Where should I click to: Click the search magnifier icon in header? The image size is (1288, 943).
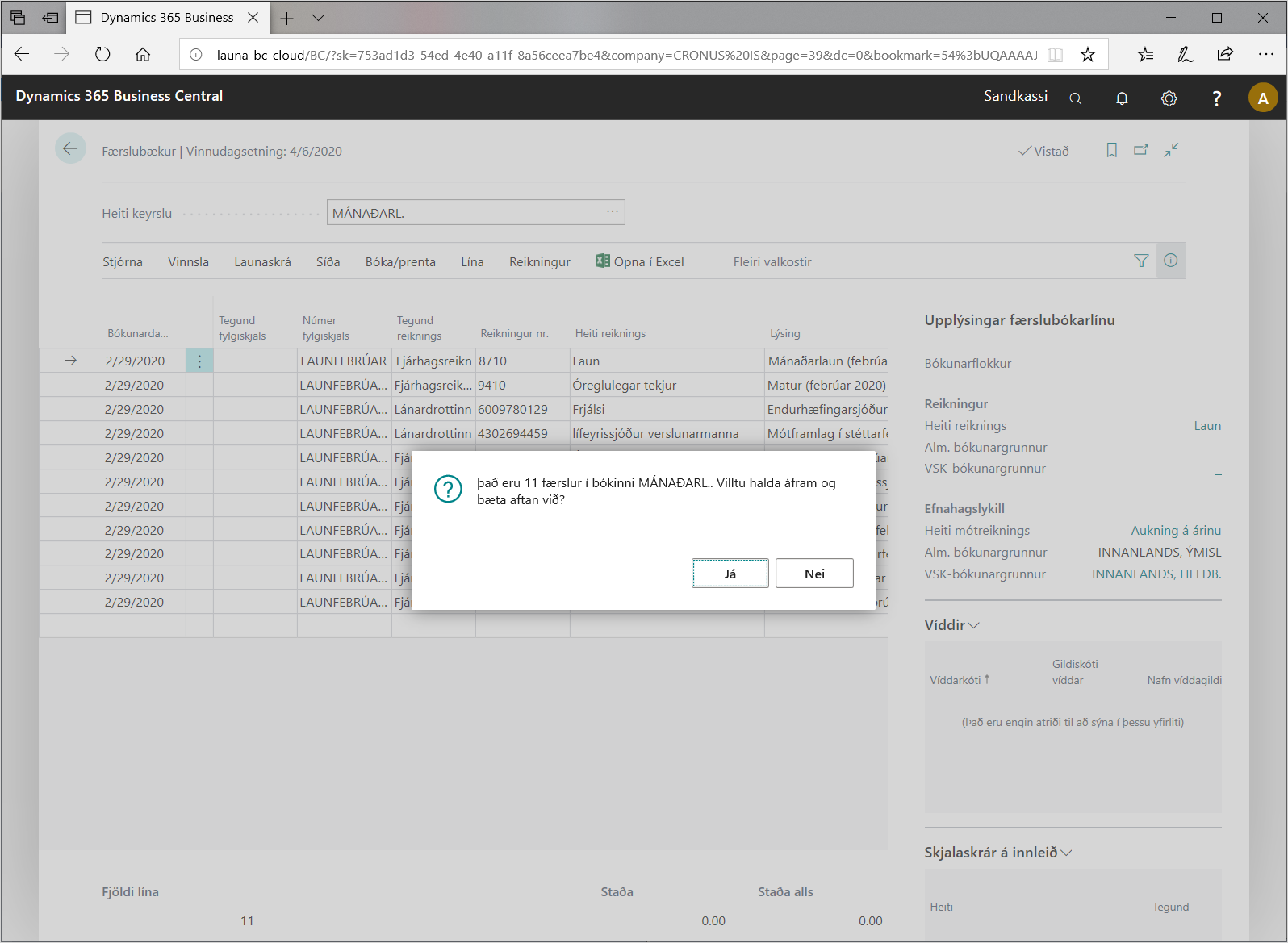(1075, 98)
